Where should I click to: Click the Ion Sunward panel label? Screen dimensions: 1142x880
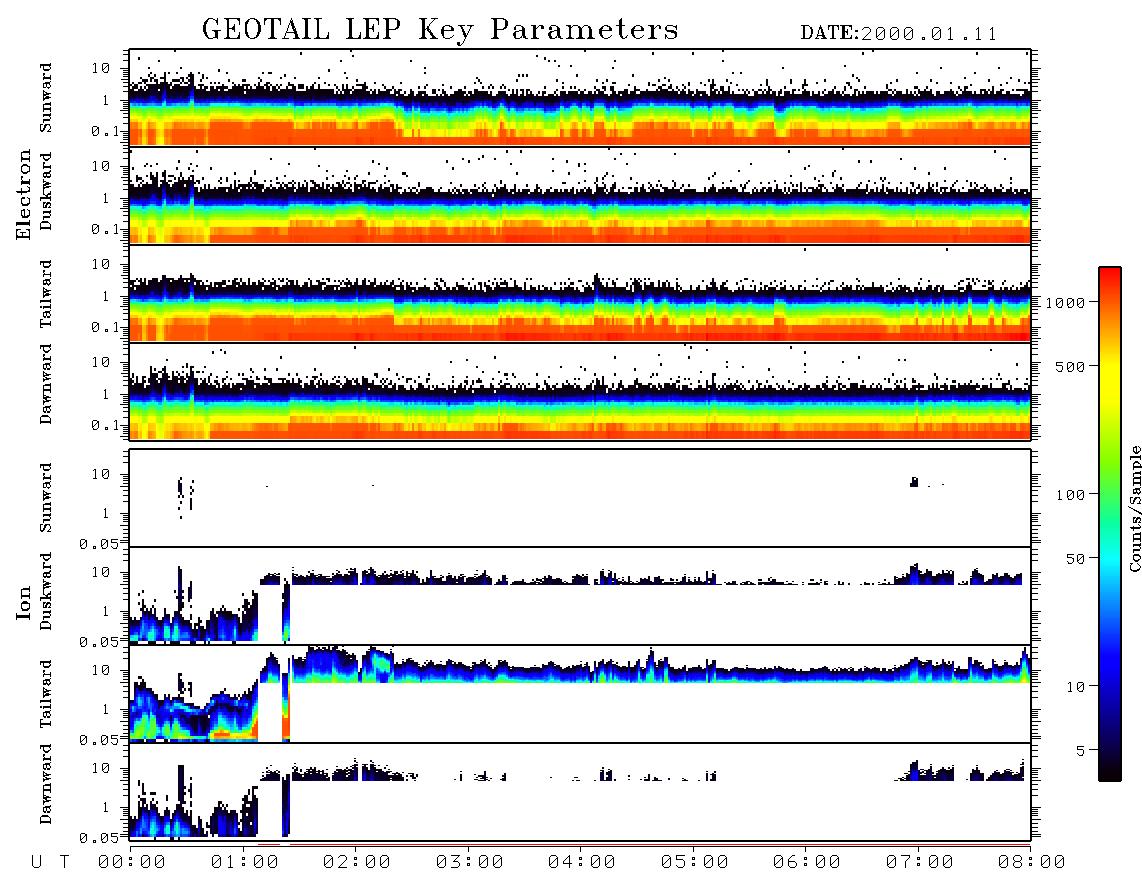coord(46,497)
